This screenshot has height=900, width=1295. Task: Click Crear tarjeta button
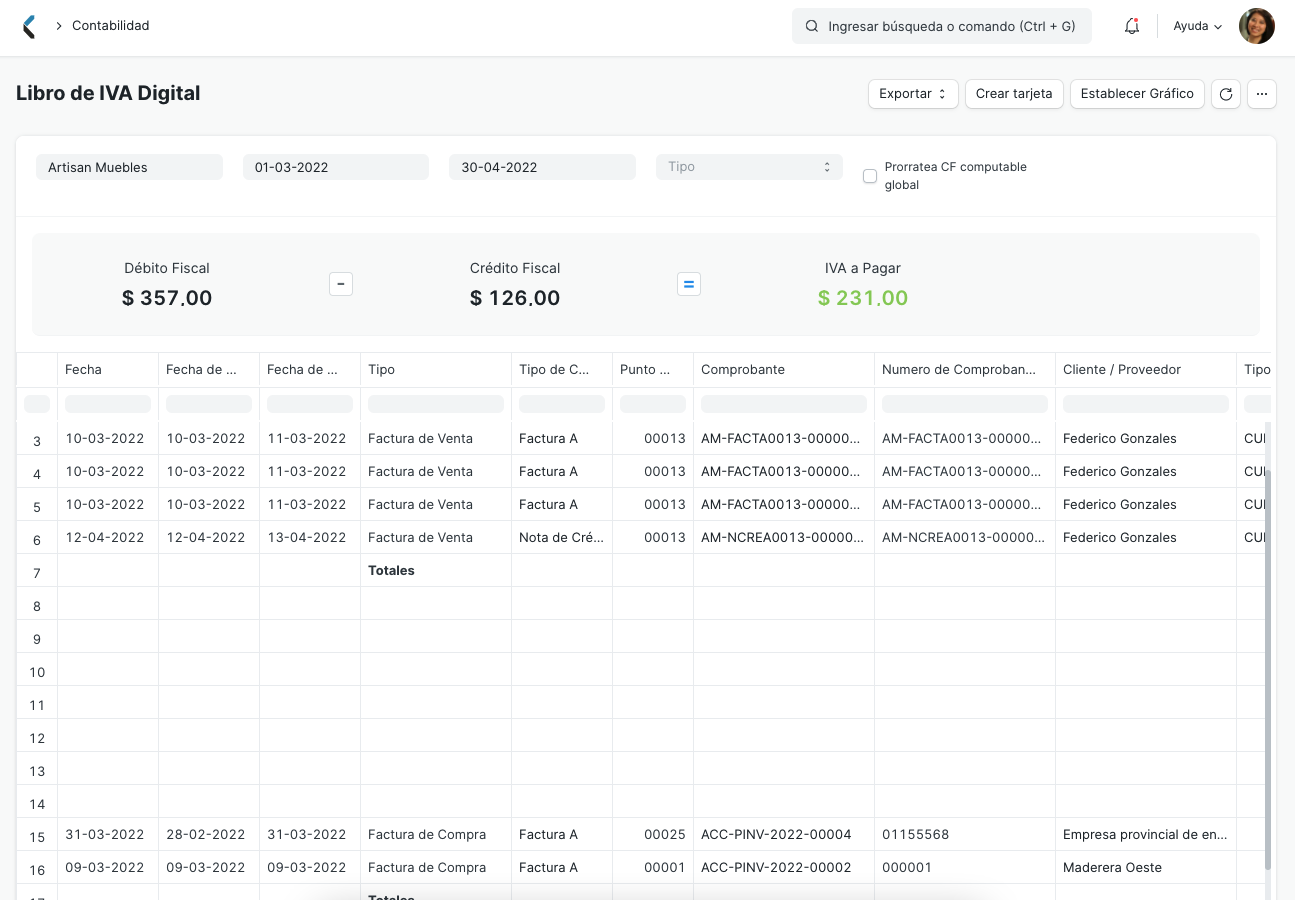click(1014, 94)
